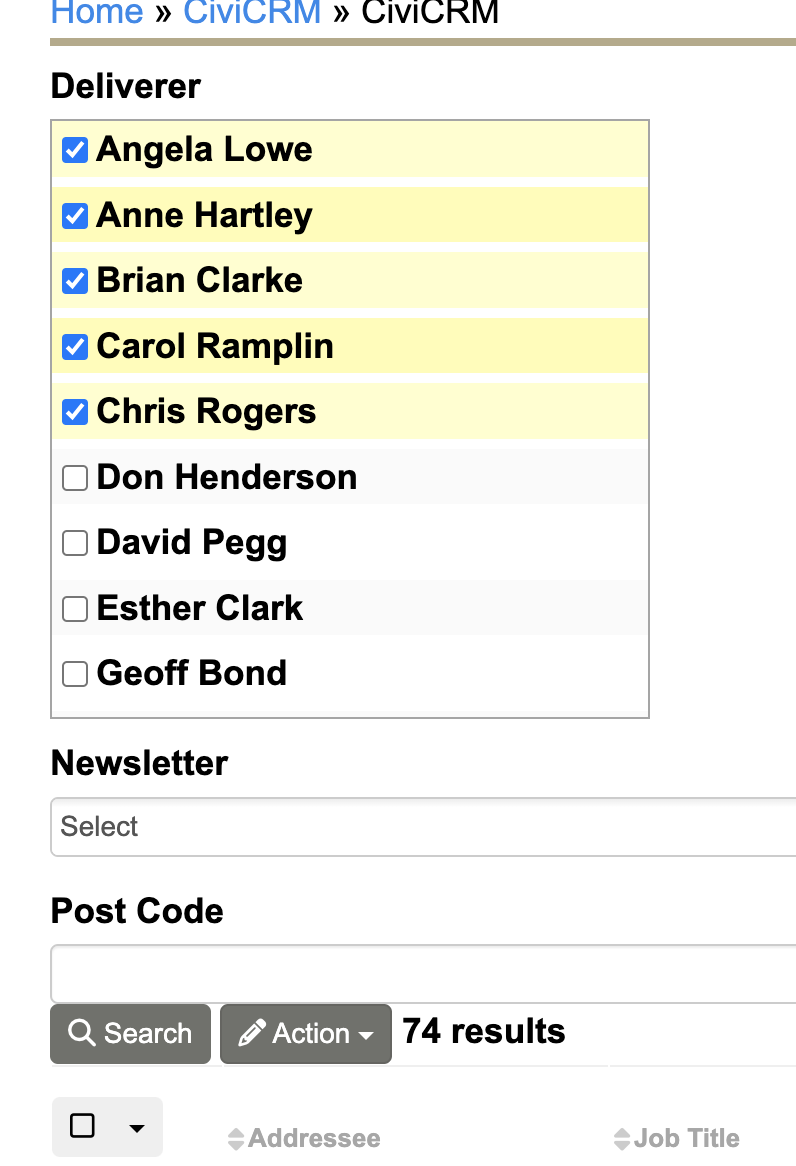
Task: Uncheck Anne Hartley in the Deliverer list
Action: pyautogui.click(x=75, y=215)
